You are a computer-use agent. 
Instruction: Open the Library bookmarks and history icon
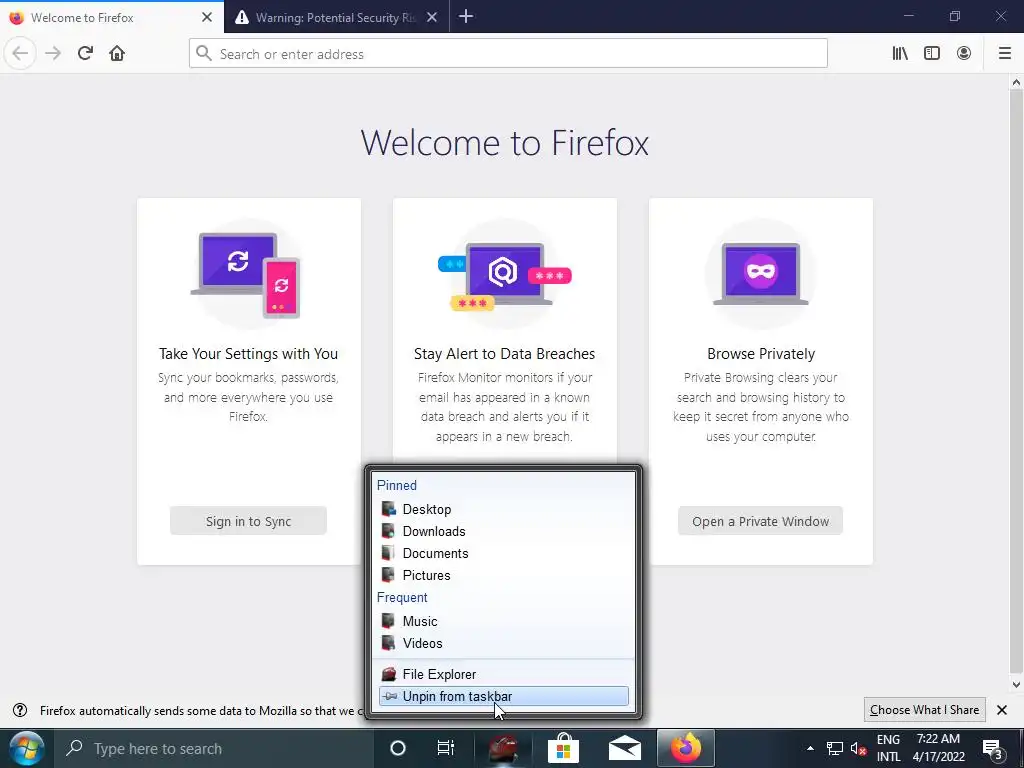pos(900,54)
